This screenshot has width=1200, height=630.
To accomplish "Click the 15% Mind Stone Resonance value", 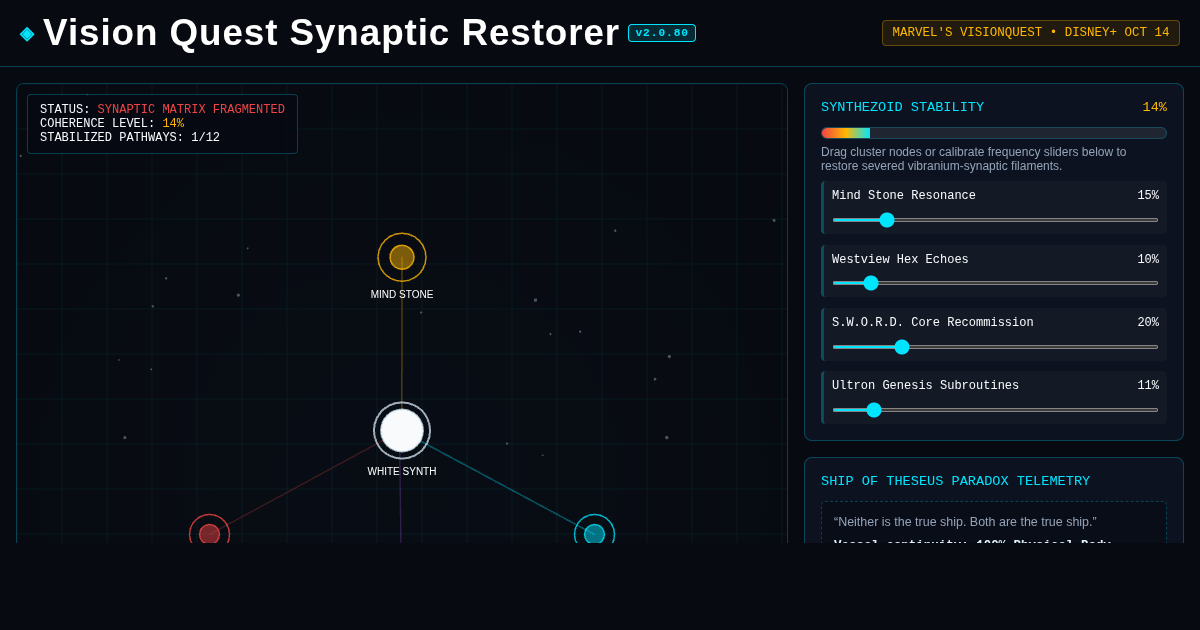I will pos(1148,196).
